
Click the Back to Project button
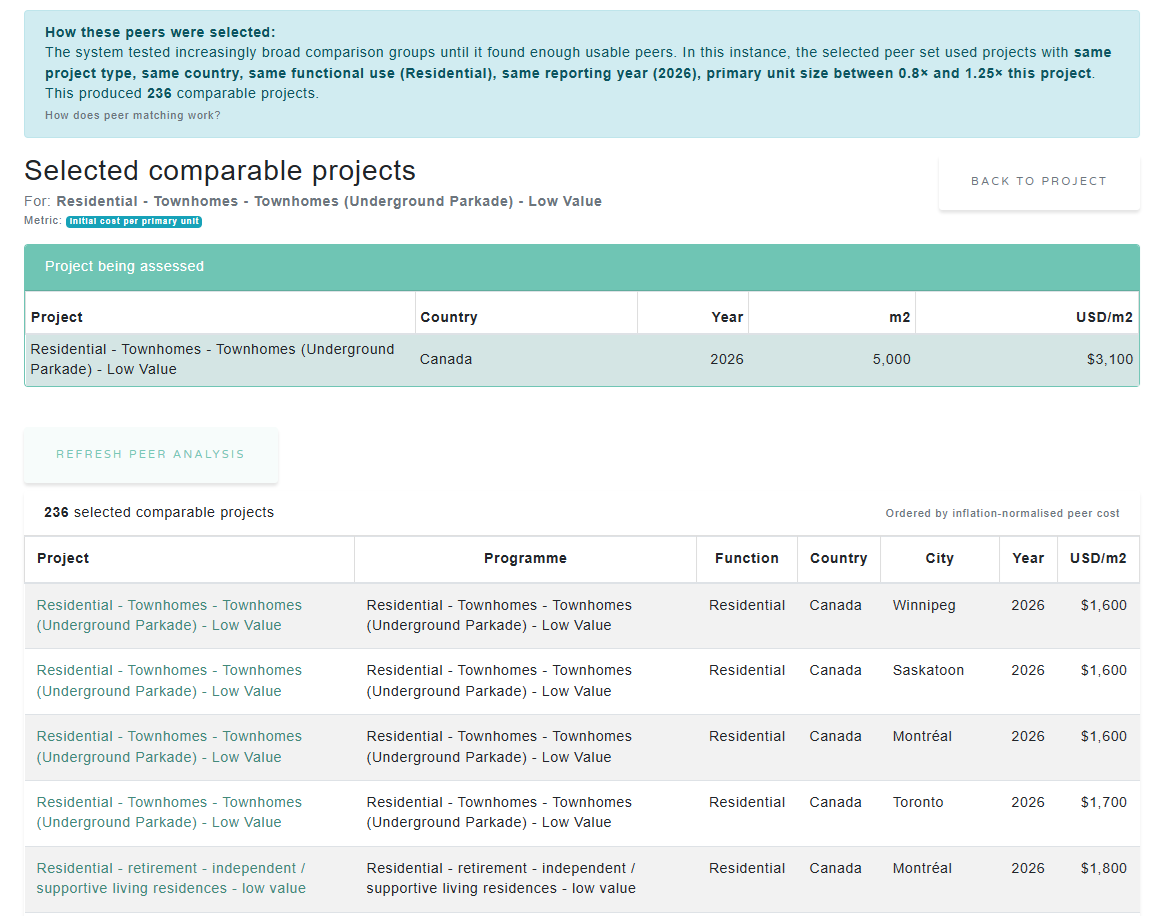pos(1038,182)
